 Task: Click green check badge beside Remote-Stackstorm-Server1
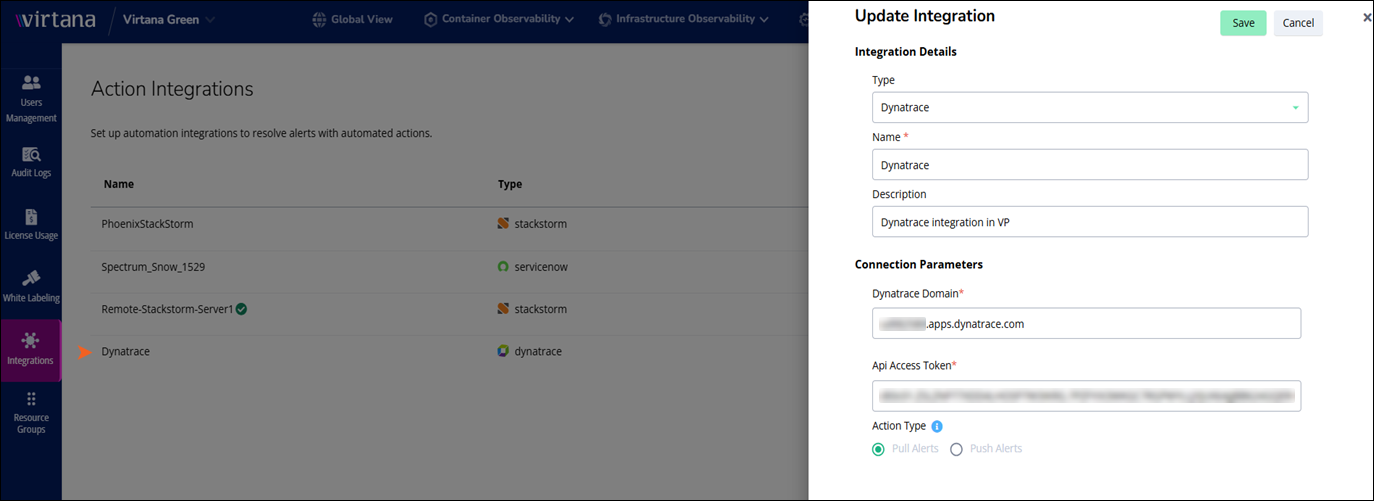pyautogui.click(x=242, y=309)
